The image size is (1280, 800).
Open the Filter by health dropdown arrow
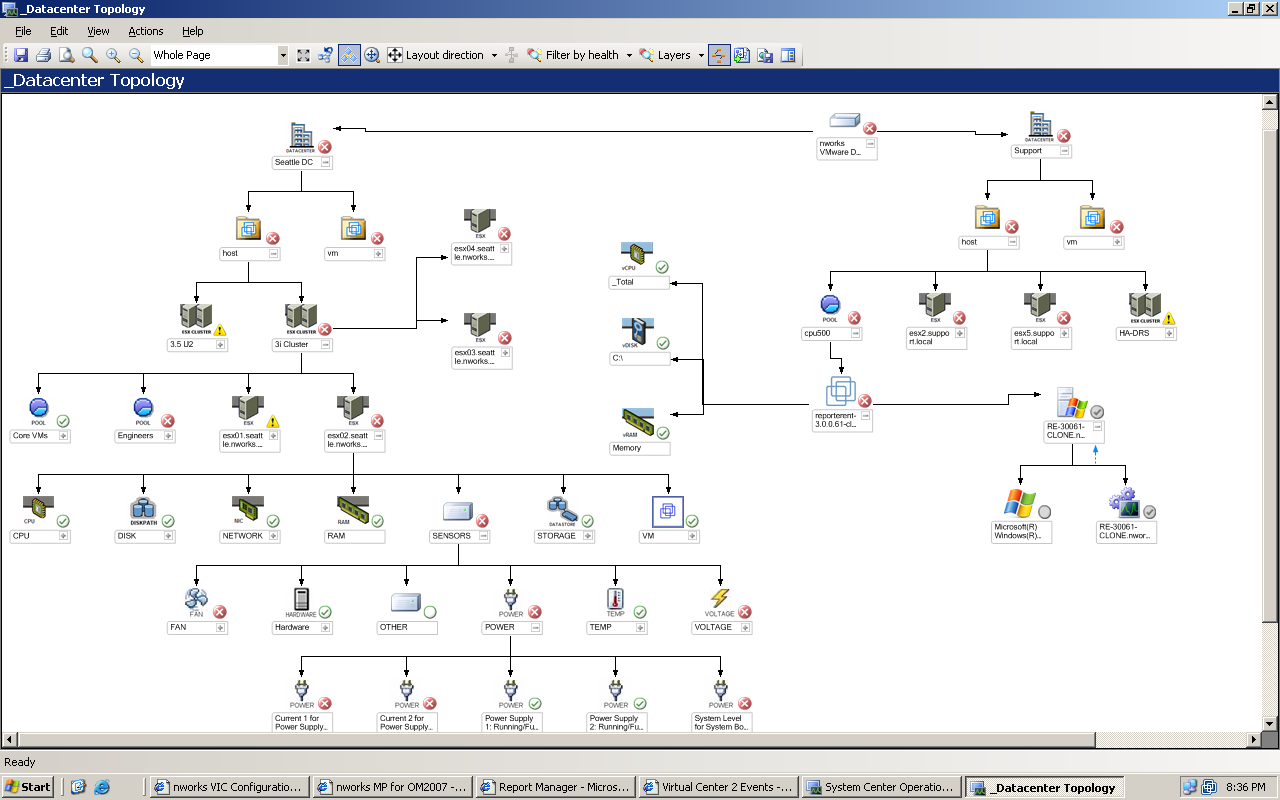[629, 55]
